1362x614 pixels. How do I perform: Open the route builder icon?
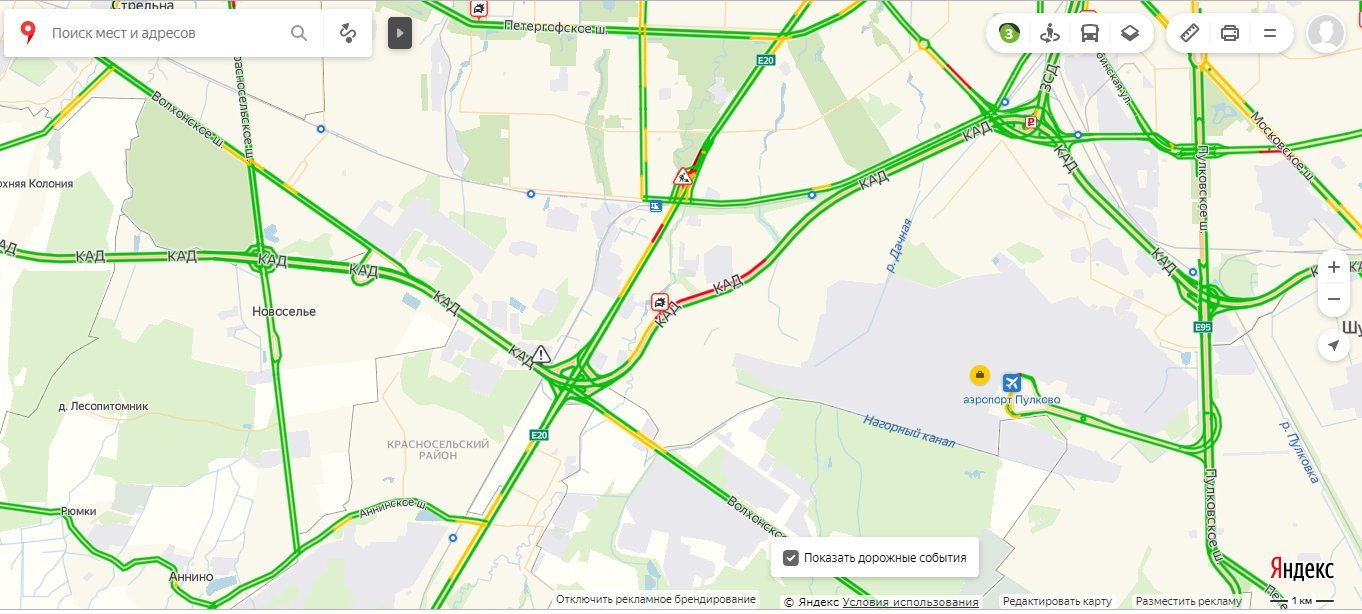coord(348,33)
